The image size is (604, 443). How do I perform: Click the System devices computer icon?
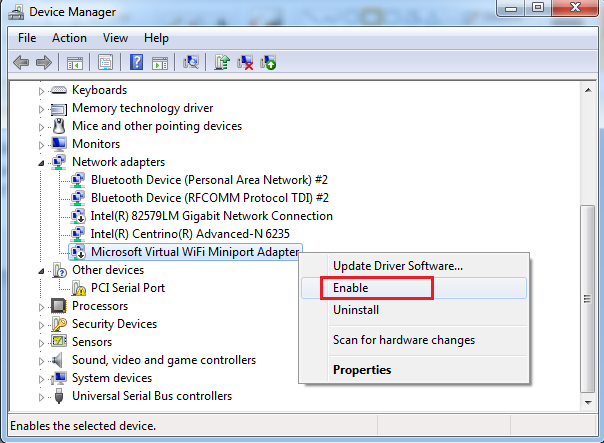point(59,378)
